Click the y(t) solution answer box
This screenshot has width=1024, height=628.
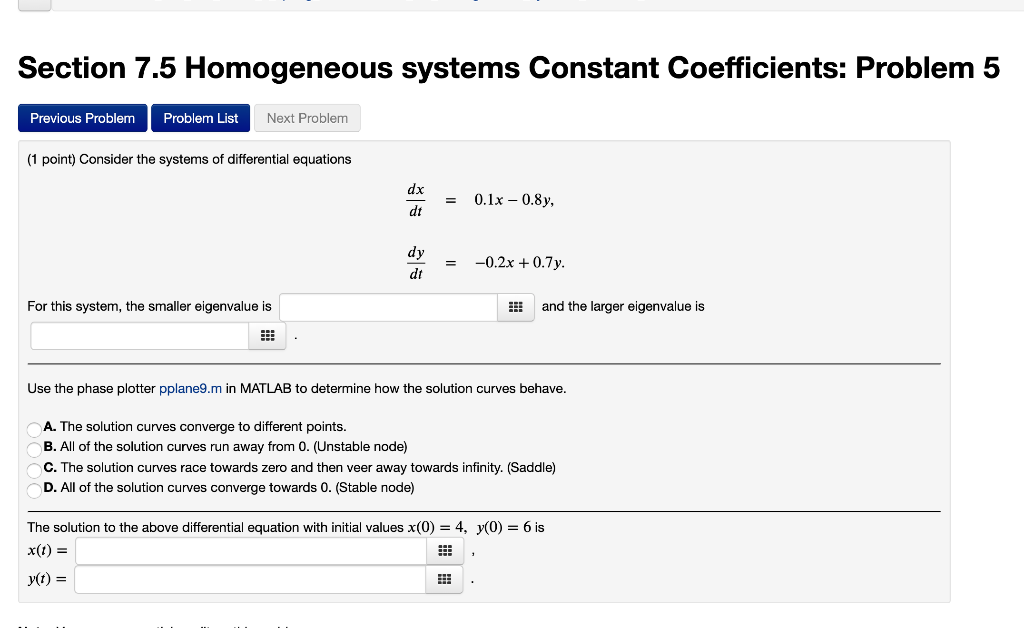pyautogui.click(x=250, y=578)
